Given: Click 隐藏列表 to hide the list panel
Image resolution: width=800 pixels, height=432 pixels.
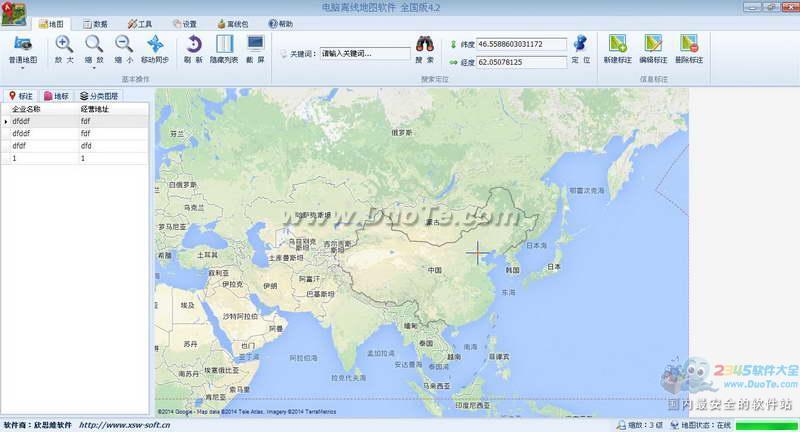Looking at the screenshot, I should point(224,44).
